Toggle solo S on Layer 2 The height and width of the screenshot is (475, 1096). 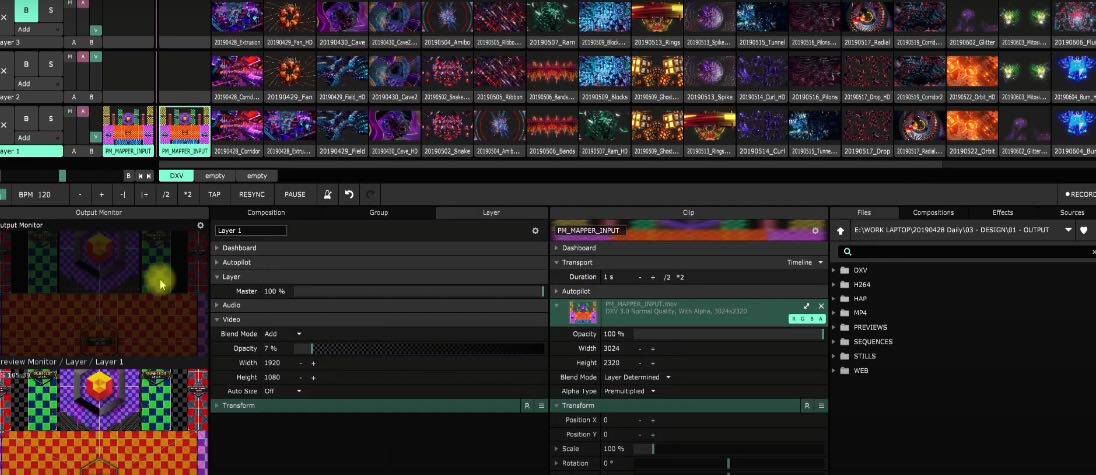pyautogui.click(x=50, y=64)
